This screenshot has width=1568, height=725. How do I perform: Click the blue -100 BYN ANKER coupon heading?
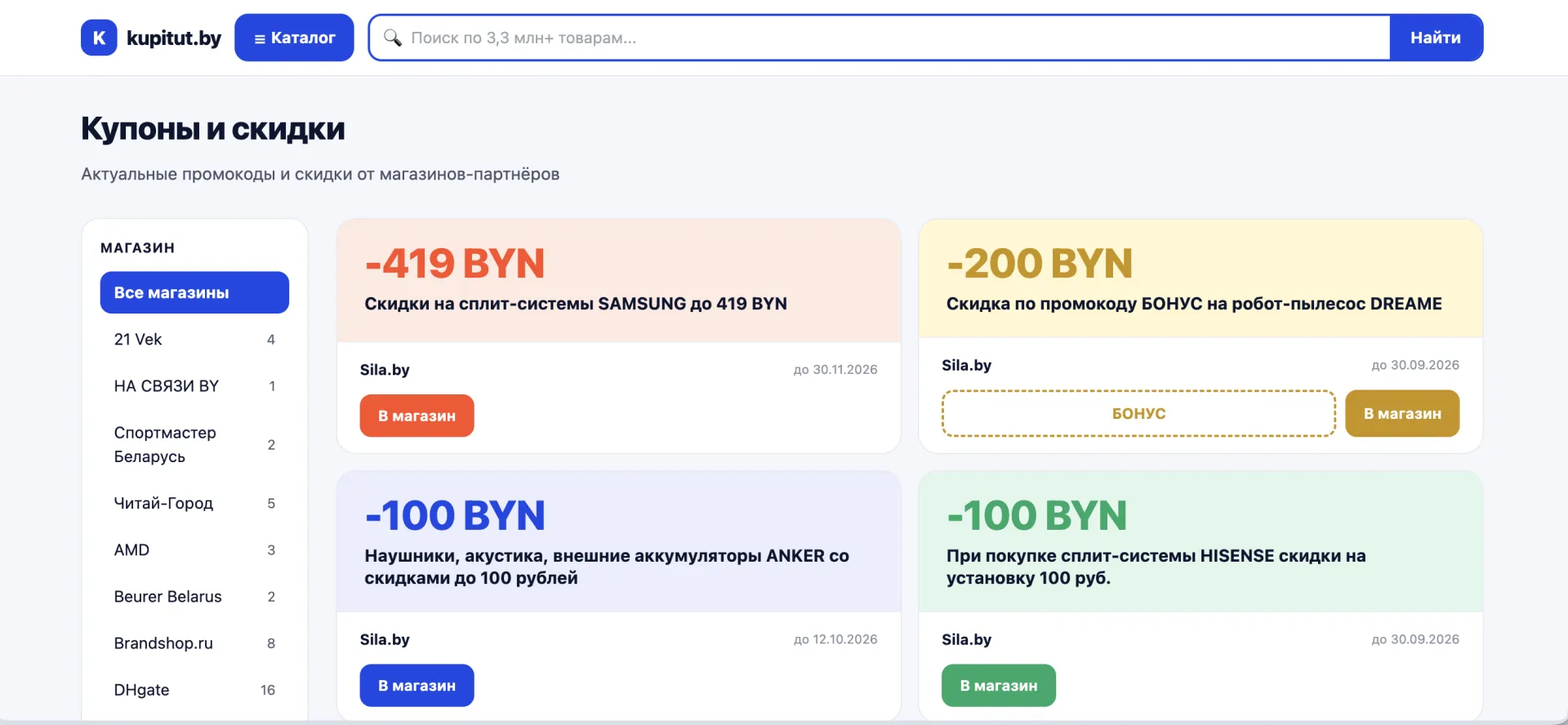(x=455, y=515)
